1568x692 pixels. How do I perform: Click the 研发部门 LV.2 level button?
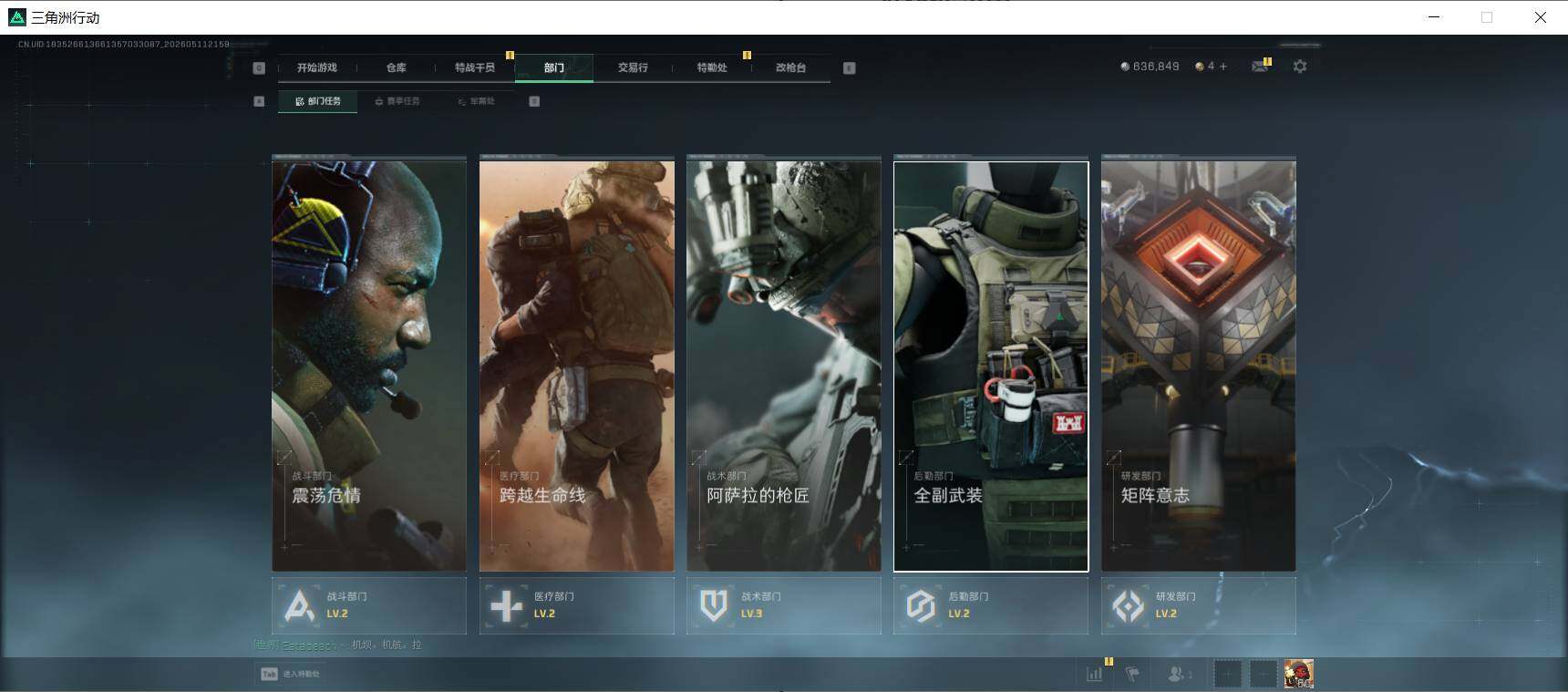[x=1199, y=605]
